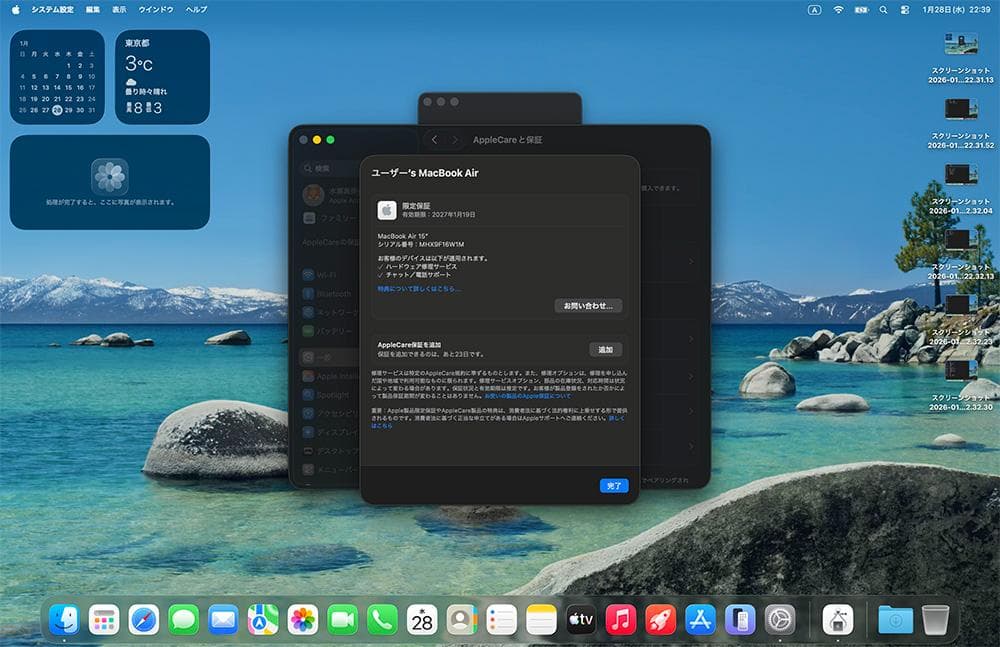
Task: Click the 追加 button for AppleCare coverage
Action: [x=605, y=350]
